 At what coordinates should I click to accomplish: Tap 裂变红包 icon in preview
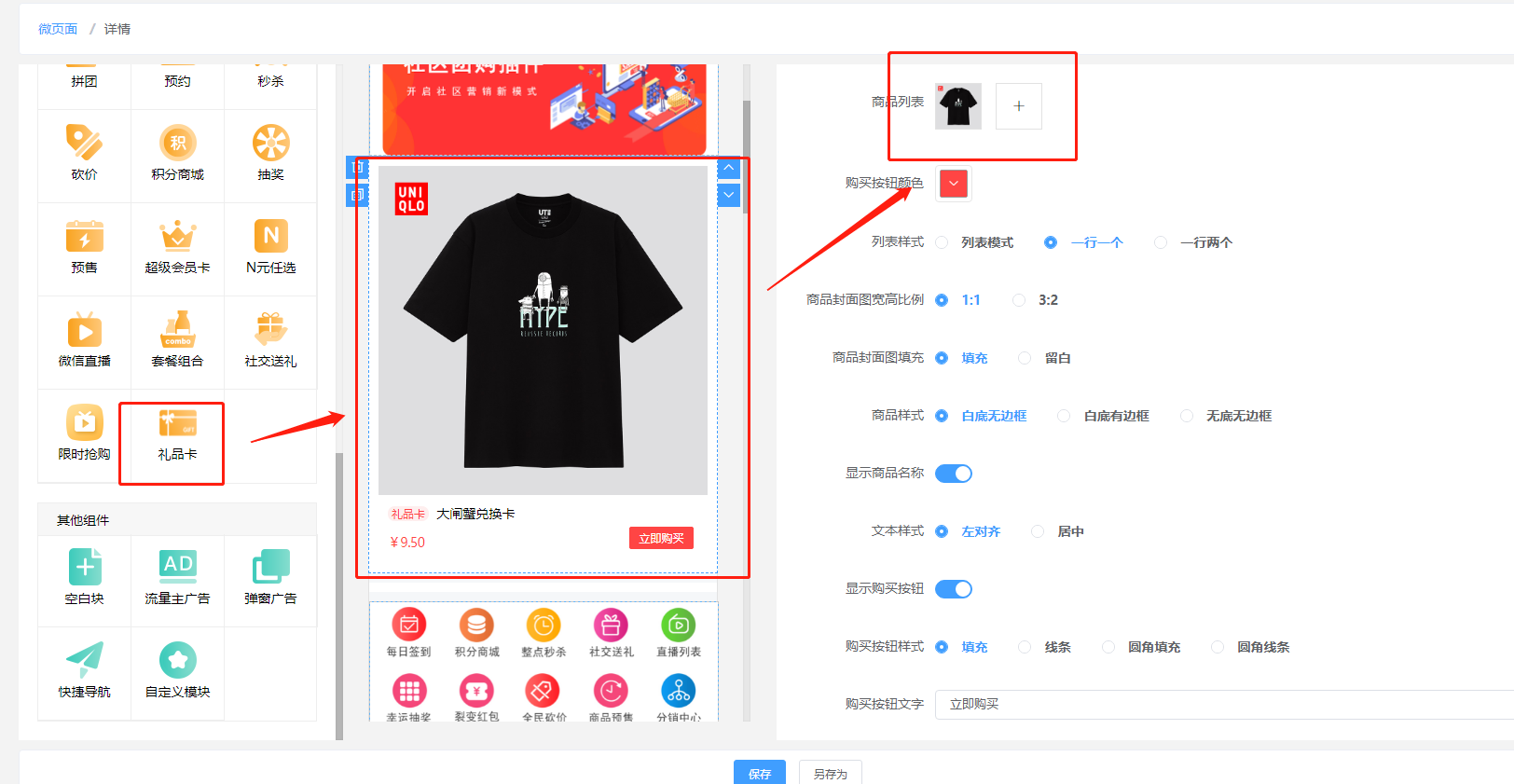click(476, 691)
